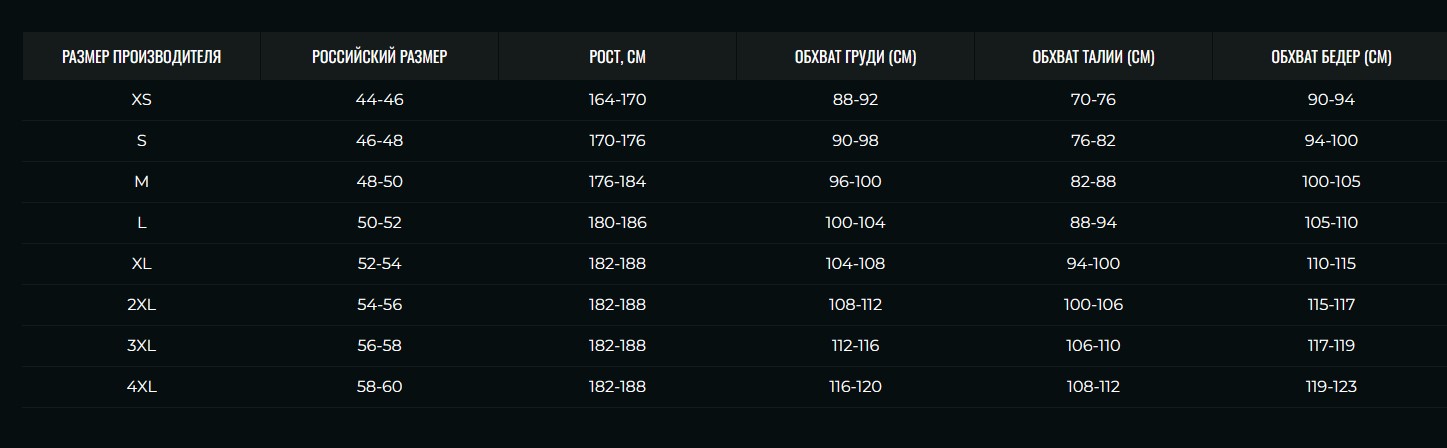The image size is (1447, 448).
Task: Click the 2XL size row label
Action: click(141, 304)
